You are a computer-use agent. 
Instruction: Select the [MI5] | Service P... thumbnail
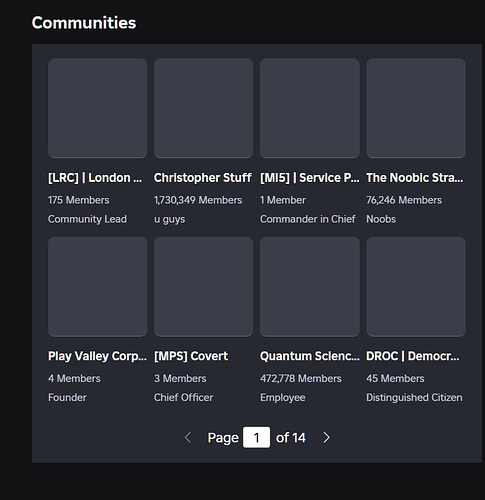310,108
